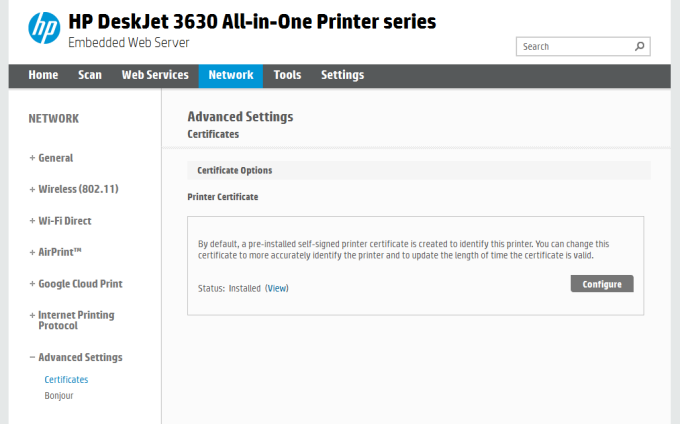
Task: Switch to the Scan tab
Action: pyautogui.click(x=90, y=75)
